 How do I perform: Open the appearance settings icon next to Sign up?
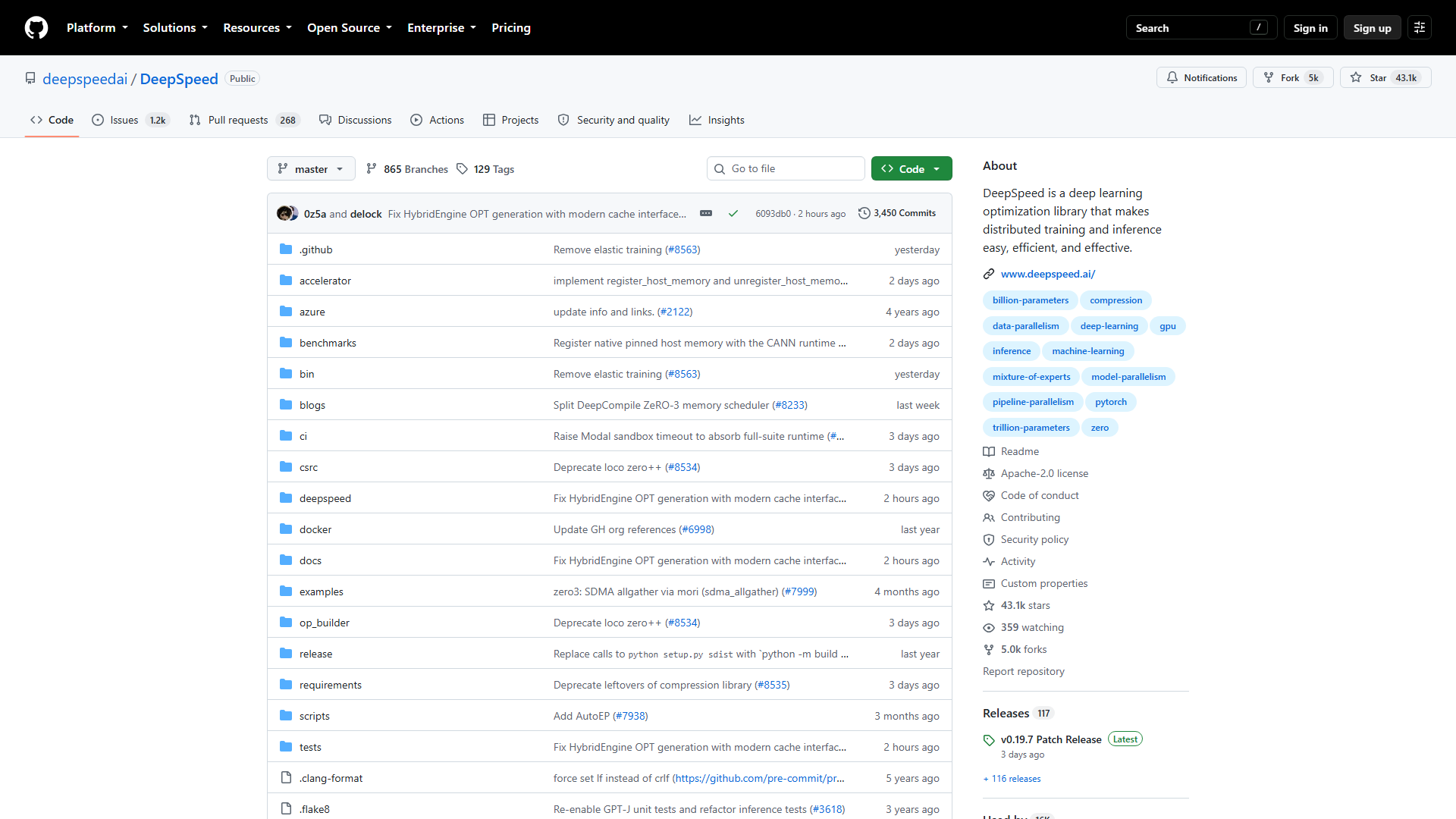coord(1420,28)
